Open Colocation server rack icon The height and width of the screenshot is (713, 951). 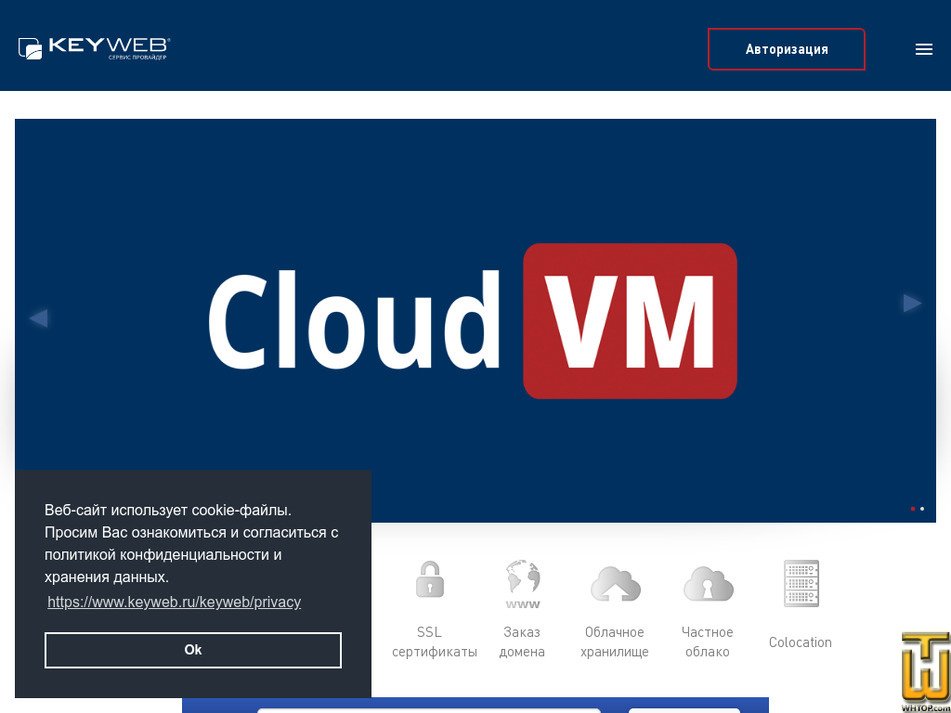pos(801,583)
